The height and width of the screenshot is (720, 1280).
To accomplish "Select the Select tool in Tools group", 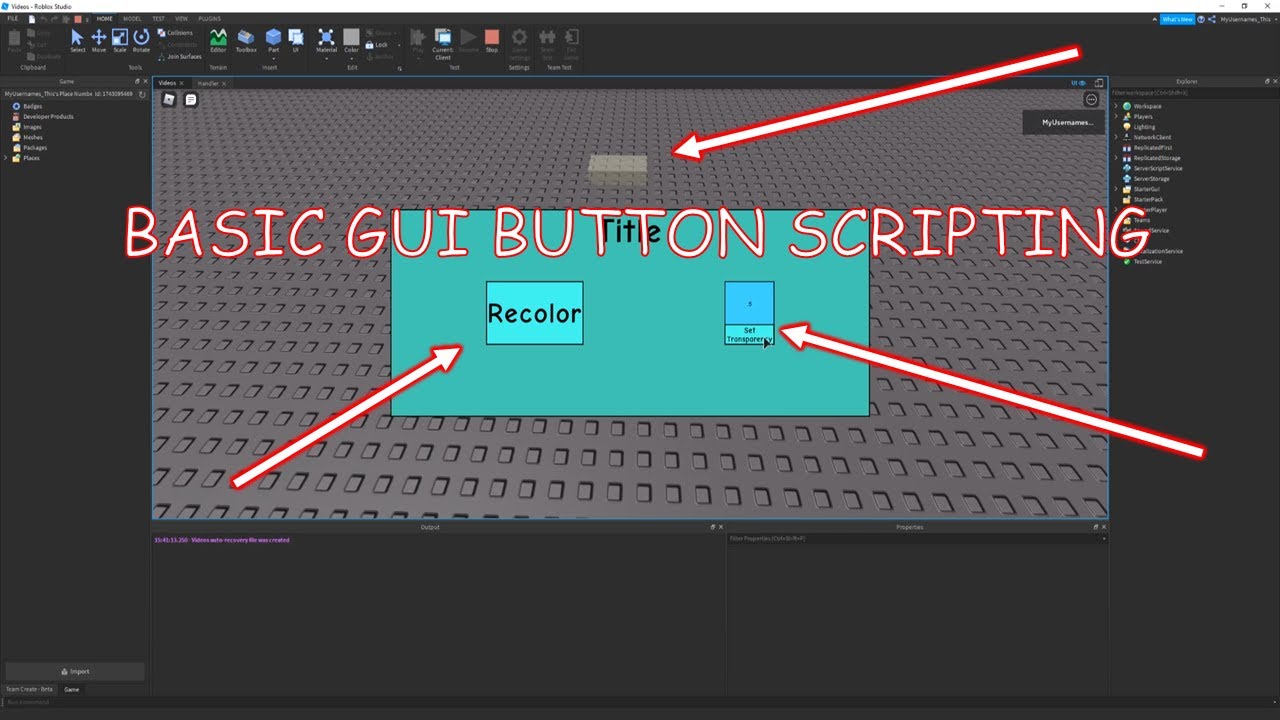I will click(78, 40).
